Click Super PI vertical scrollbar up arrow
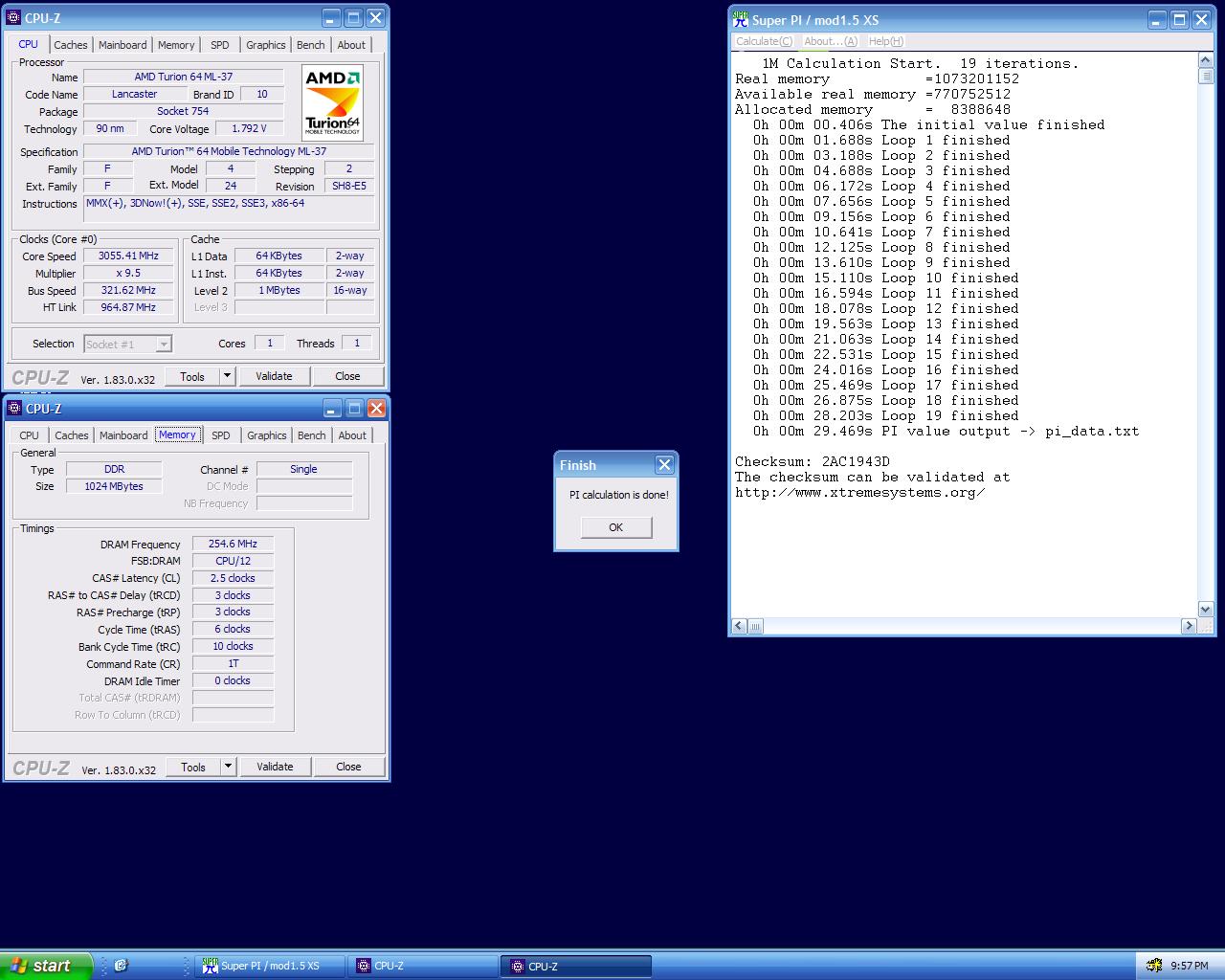 click(1205, 60)
